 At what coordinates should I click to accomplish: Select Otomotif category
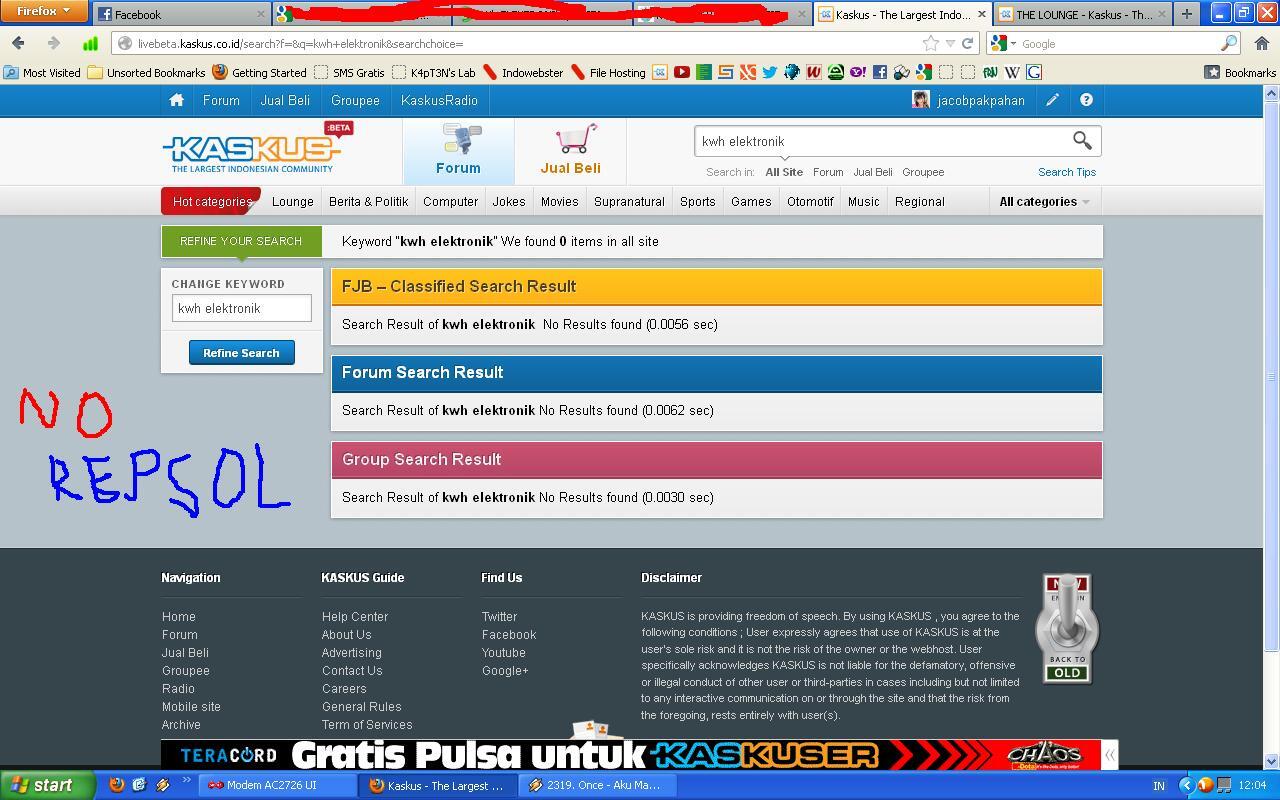click(x=810, y=201)
